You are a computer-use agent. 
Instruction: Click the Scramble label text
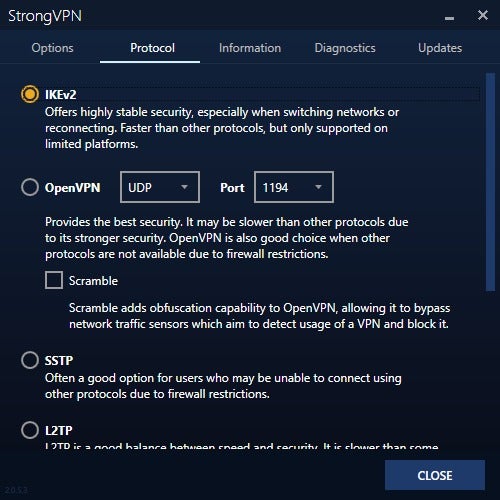pyautogui.click(x=93, y=281)
